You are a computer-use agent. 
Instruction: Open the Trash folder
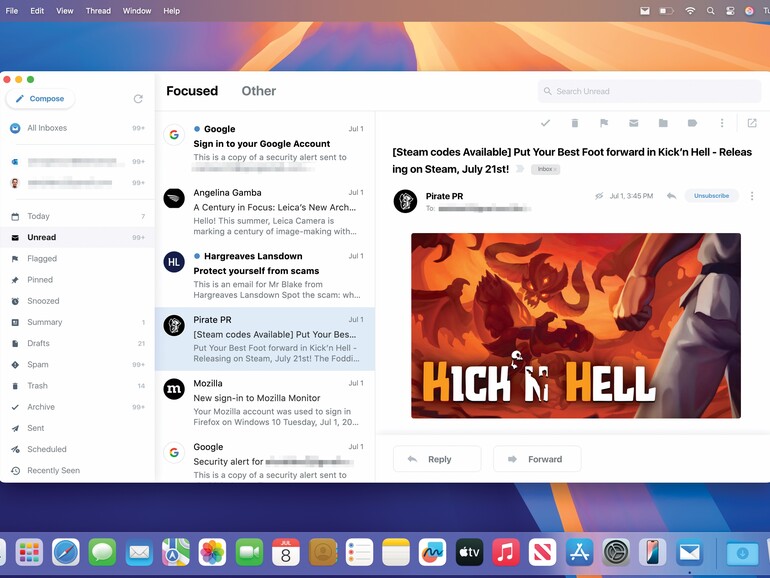[77, 385]
